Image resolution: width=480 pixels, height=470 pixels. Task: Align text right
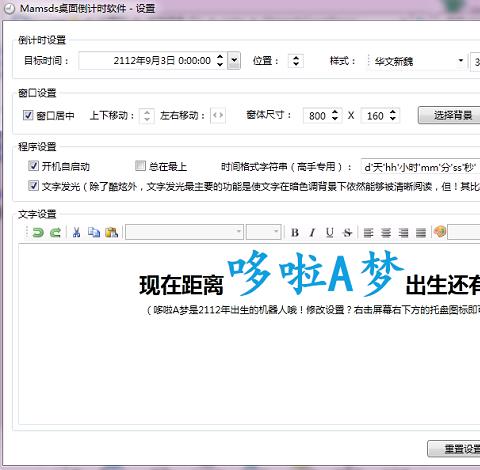pyautogui.click(x=403, y=232)
